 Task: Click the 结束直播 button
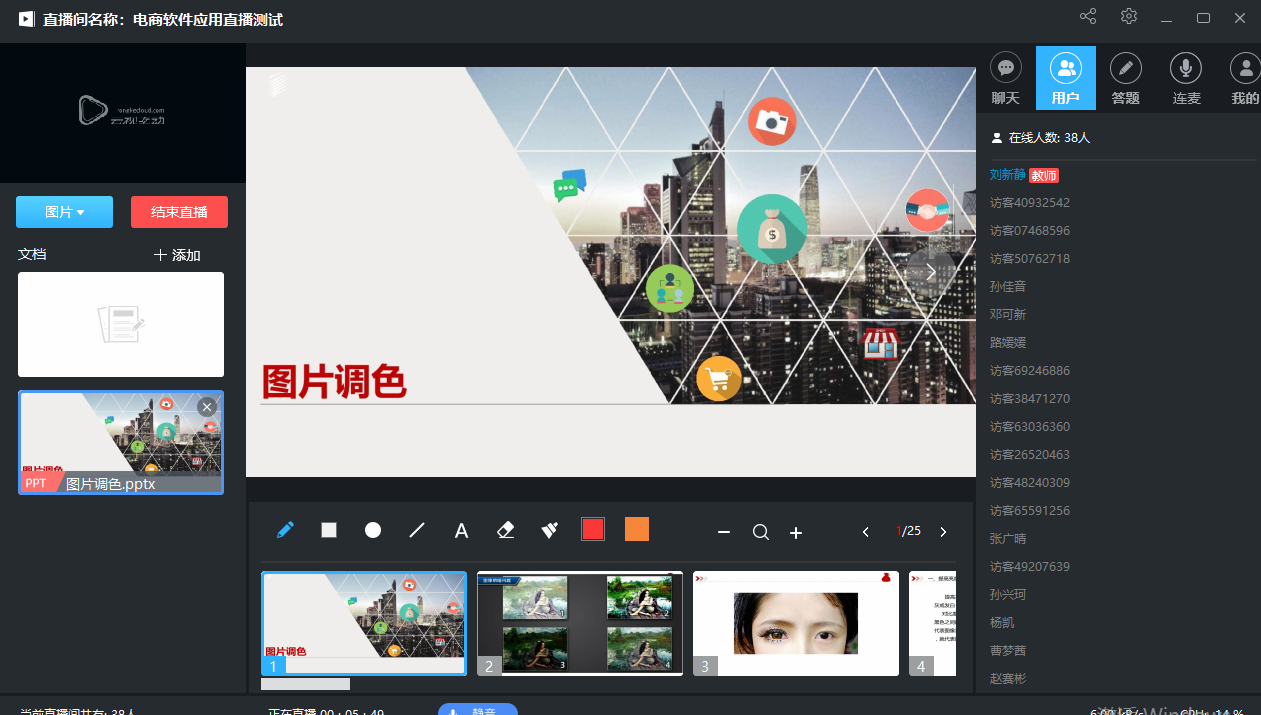pyautogui.click(x=179, y=212)
